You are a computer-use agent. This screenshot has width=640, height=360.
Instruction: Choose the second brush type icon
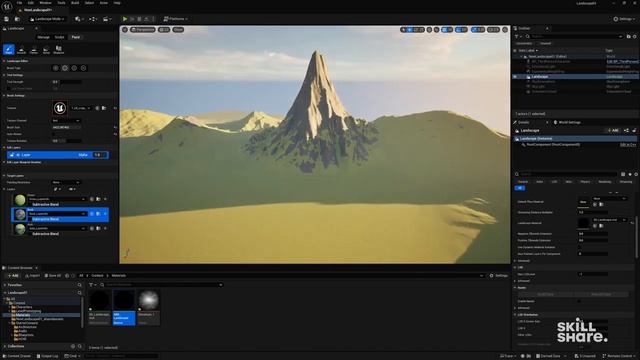(65, 68)
